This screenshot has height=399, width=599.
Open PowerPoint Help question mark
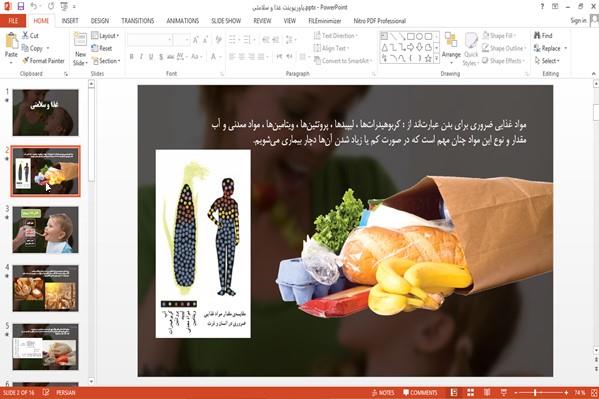(542, 6)
